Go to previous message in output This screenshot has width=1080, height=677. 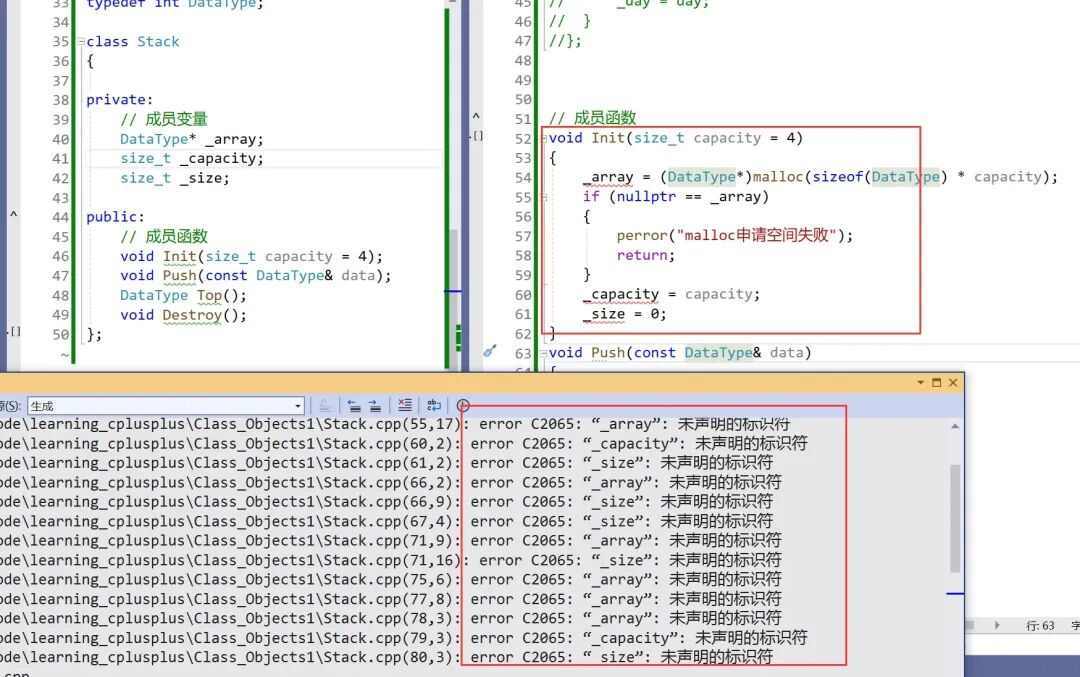tap(354, 406)
